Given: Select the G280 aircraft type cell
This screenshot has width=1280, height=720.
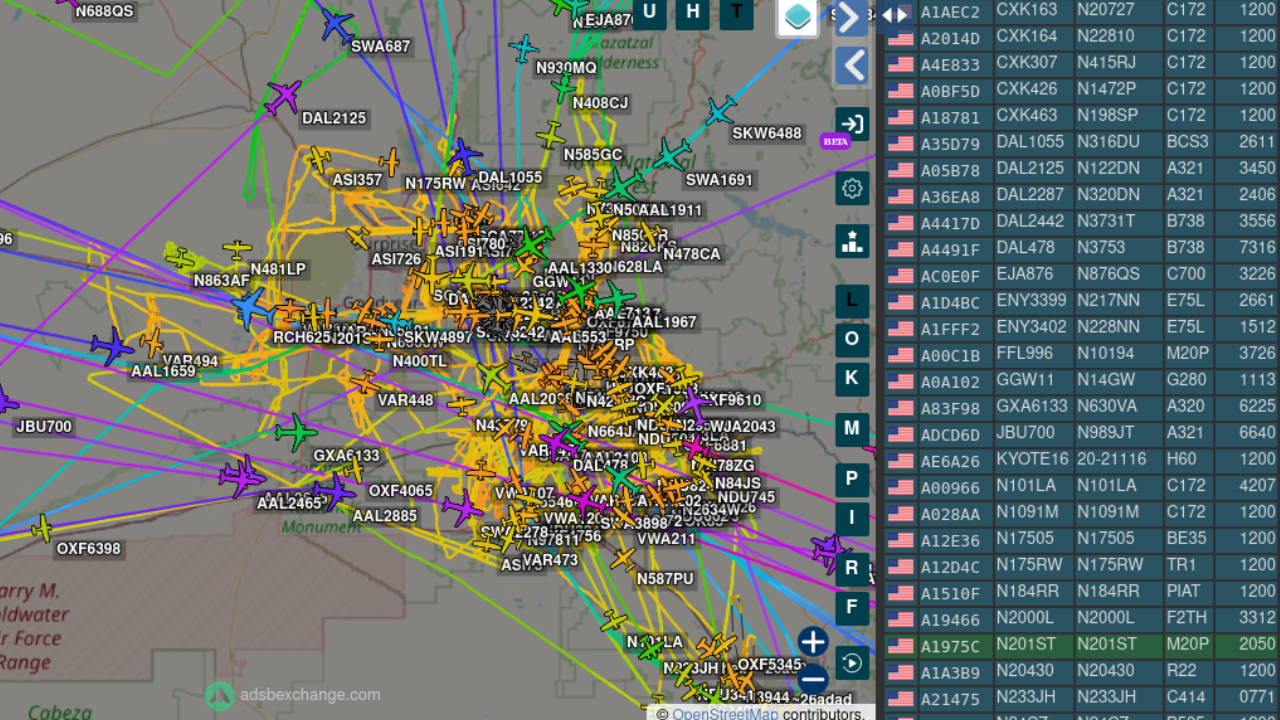Looking at the screenshot, I should pyautogui.click(x=1189, y=380).
